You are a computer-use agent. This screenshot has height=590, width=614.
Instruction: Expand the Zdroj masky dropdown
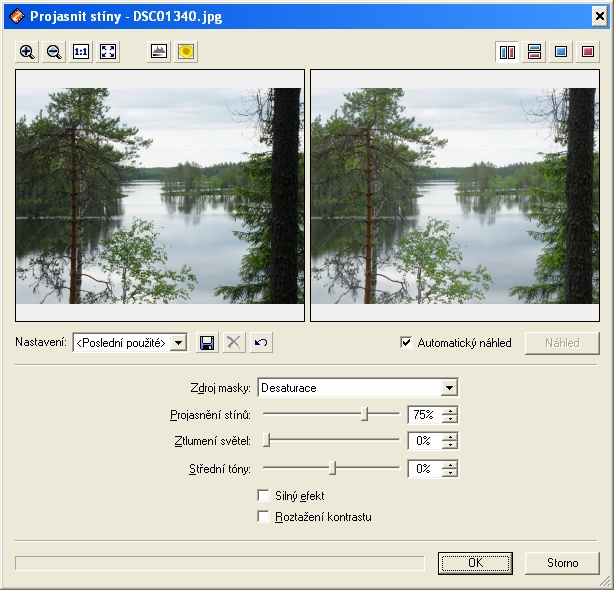point(449,388)
